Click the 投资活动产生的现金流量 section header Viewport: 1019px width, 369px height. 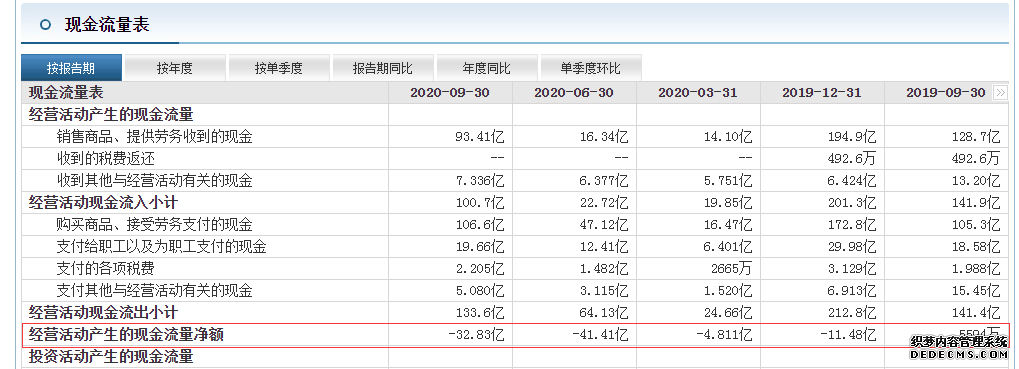[x=111, y=357]
